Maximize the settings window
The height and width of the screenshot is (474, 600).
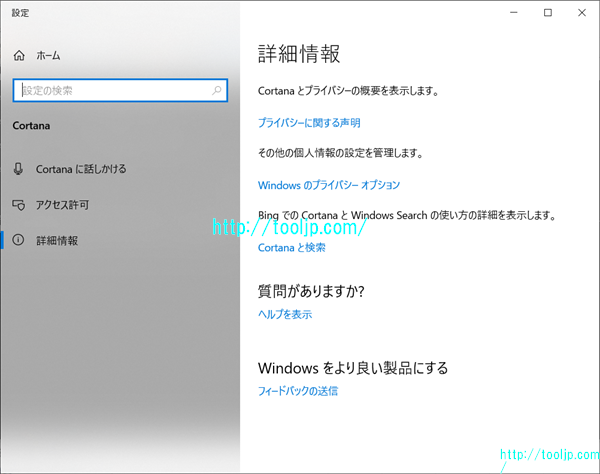pos(548,13)
